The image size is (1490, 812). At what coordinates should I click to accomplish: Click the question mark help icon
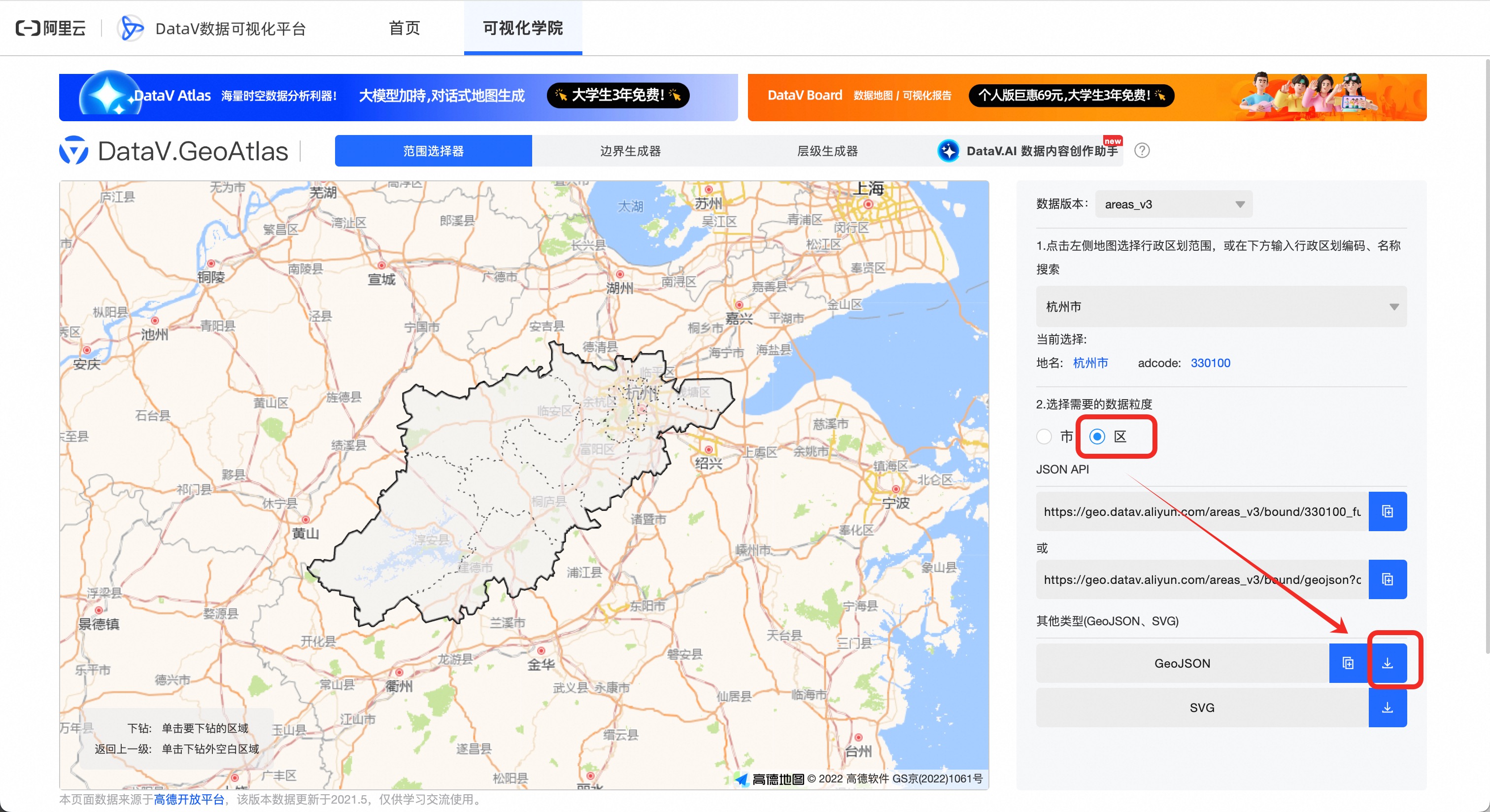pos(1142,151)
